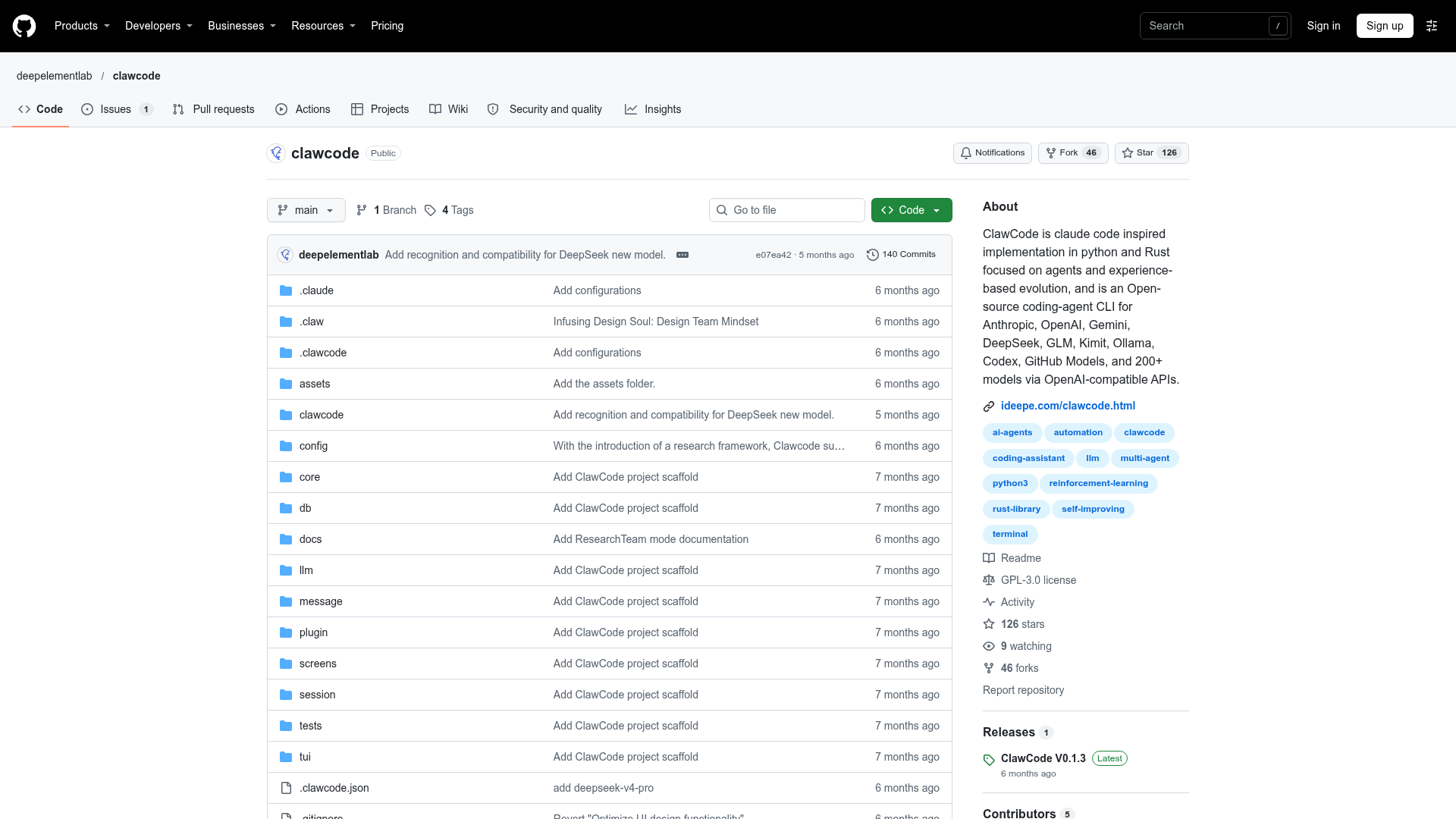This screenshot has width=1456, height=819.
Task: Expand the Resources menu
Action: pos(323,26)
